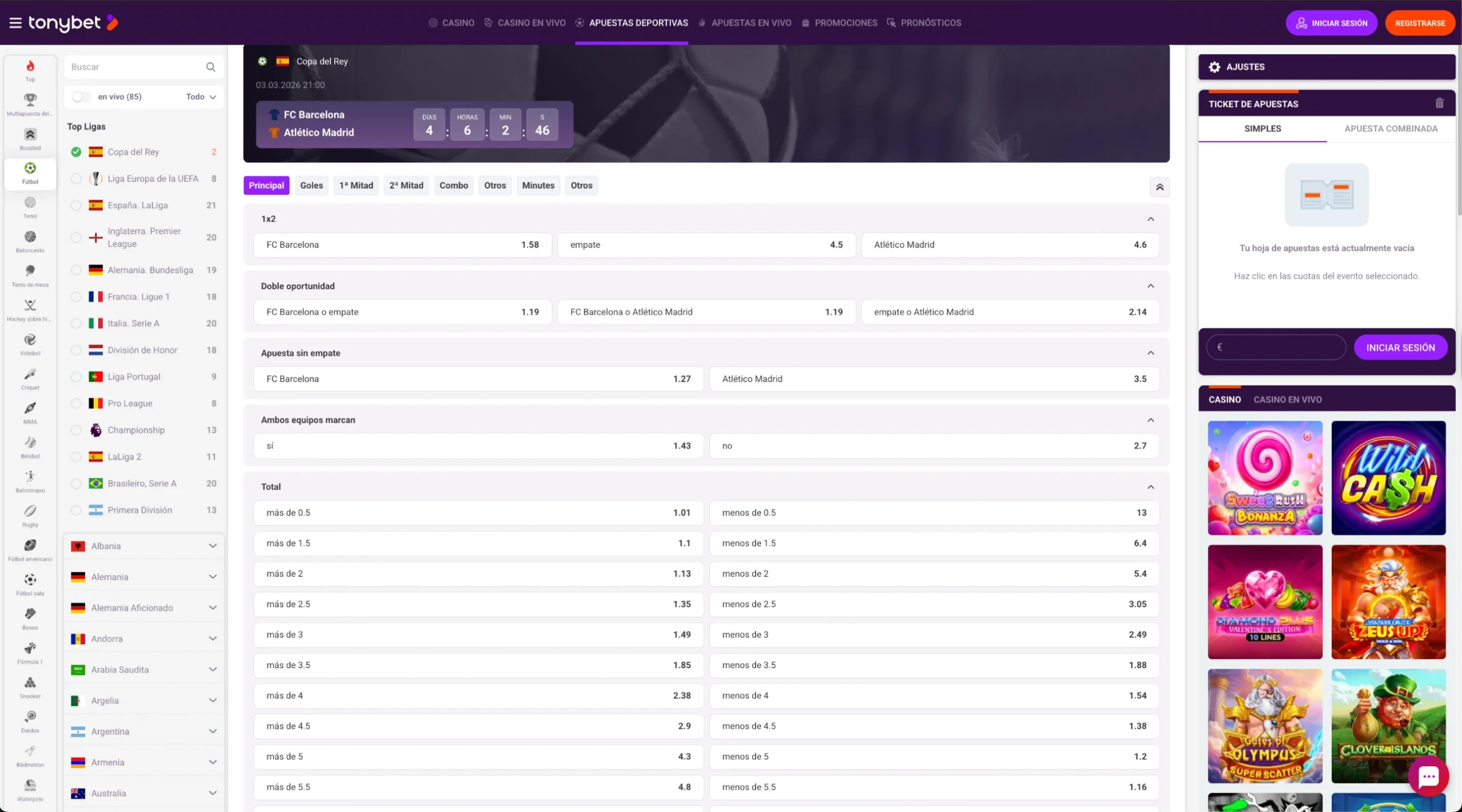Image resolution: width=1462 pixels, height=812 pixels.
Task: Open the Apuesta Combinada tab
Action: coord(1391,128)
